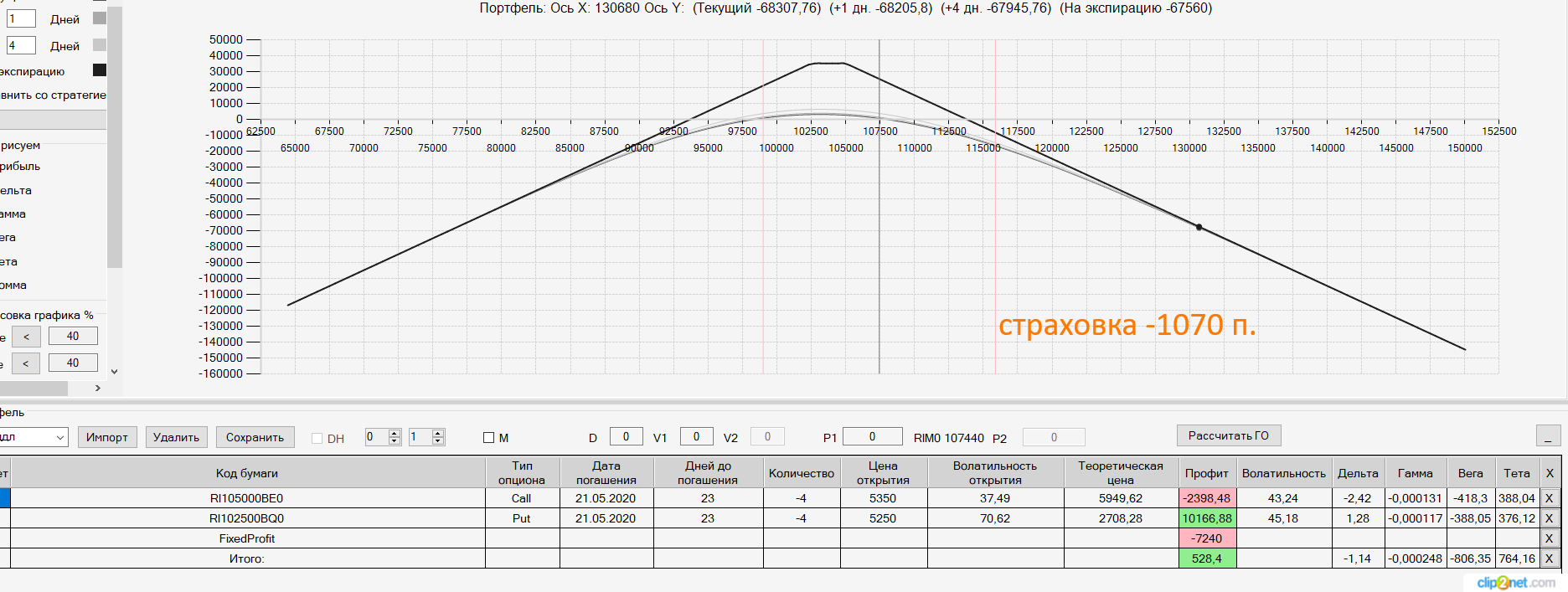This screenshot has height=592, width=1568.
Task: Click lower '<' button in chart scaling section
Action: (x=26, y=363)
